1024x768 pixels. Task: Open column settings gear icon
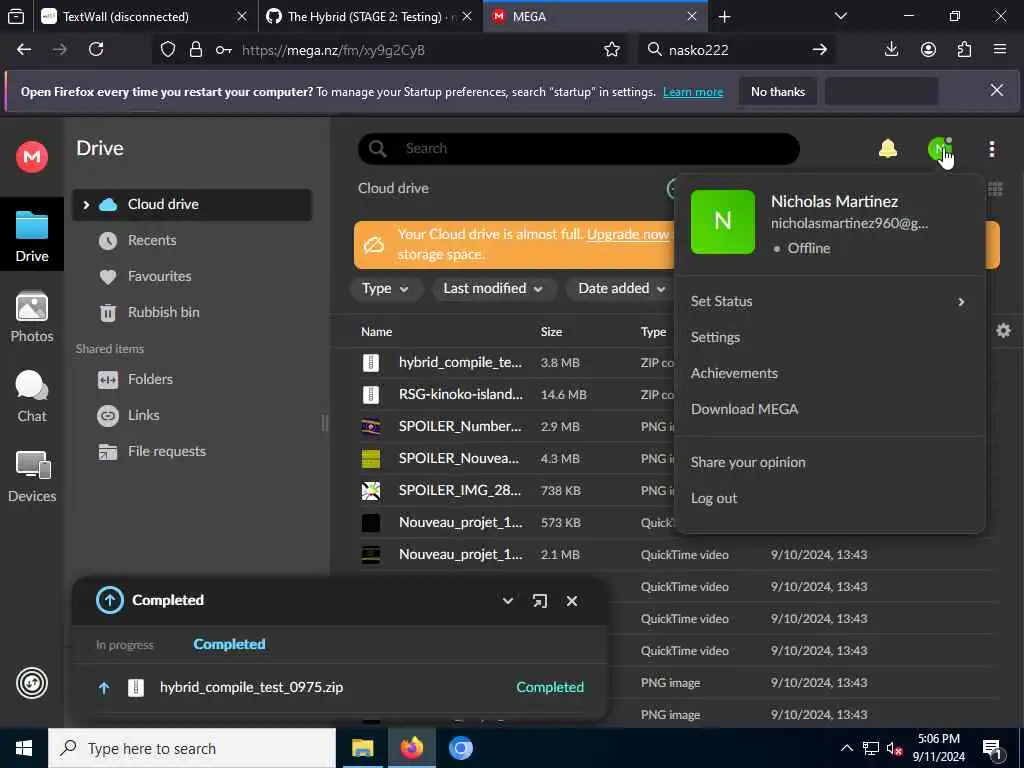pos(1003,330)
